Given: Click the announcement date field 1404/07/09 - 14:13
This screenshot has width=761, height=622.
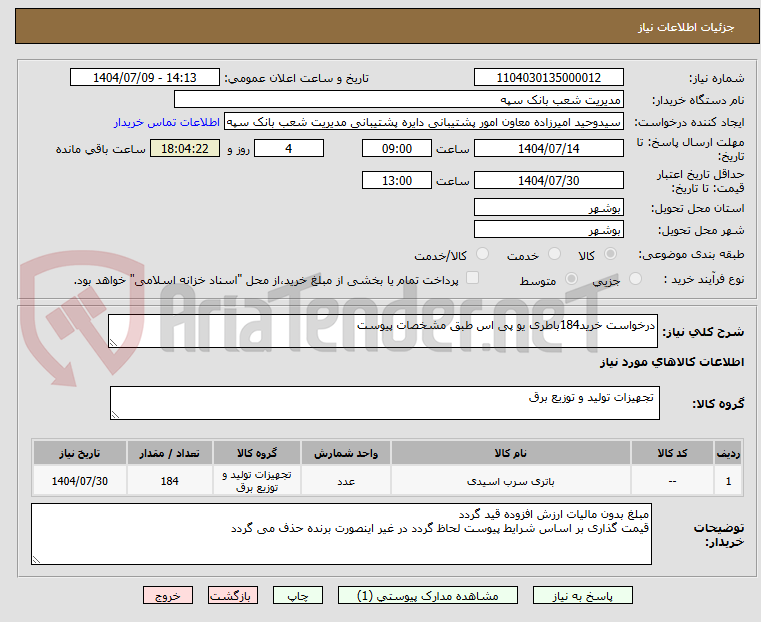Looking at the screenshot, I should coord(145,78).
